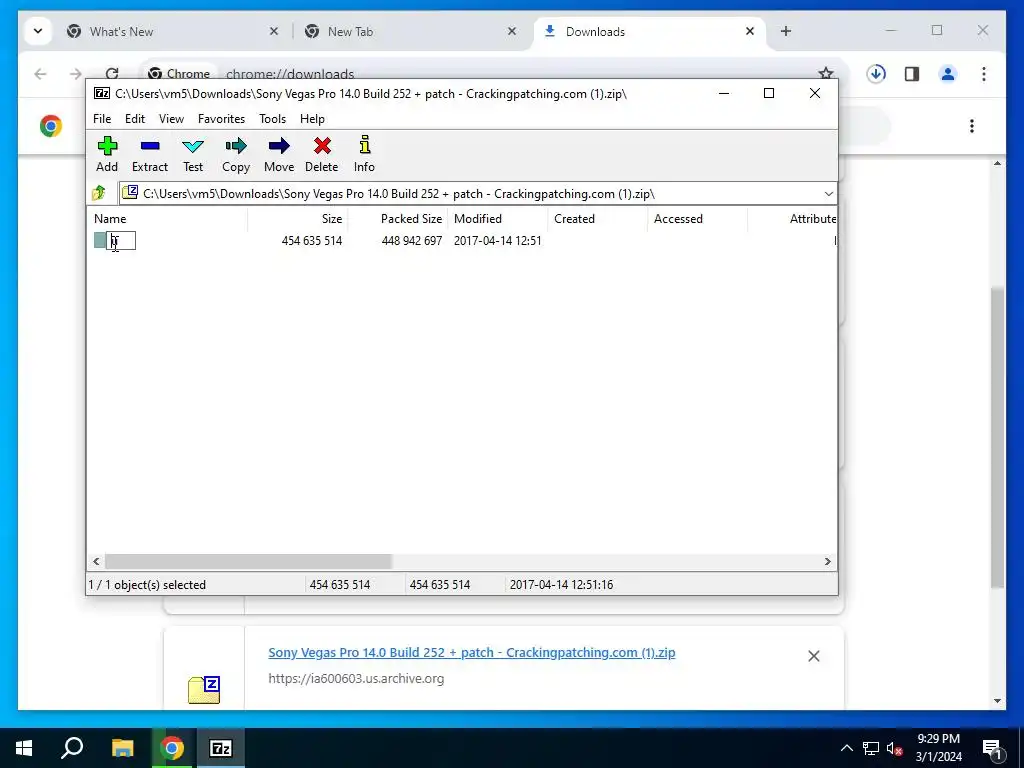
Task: Click the 7-Zip taskbar button
Action: pos(221,748)
